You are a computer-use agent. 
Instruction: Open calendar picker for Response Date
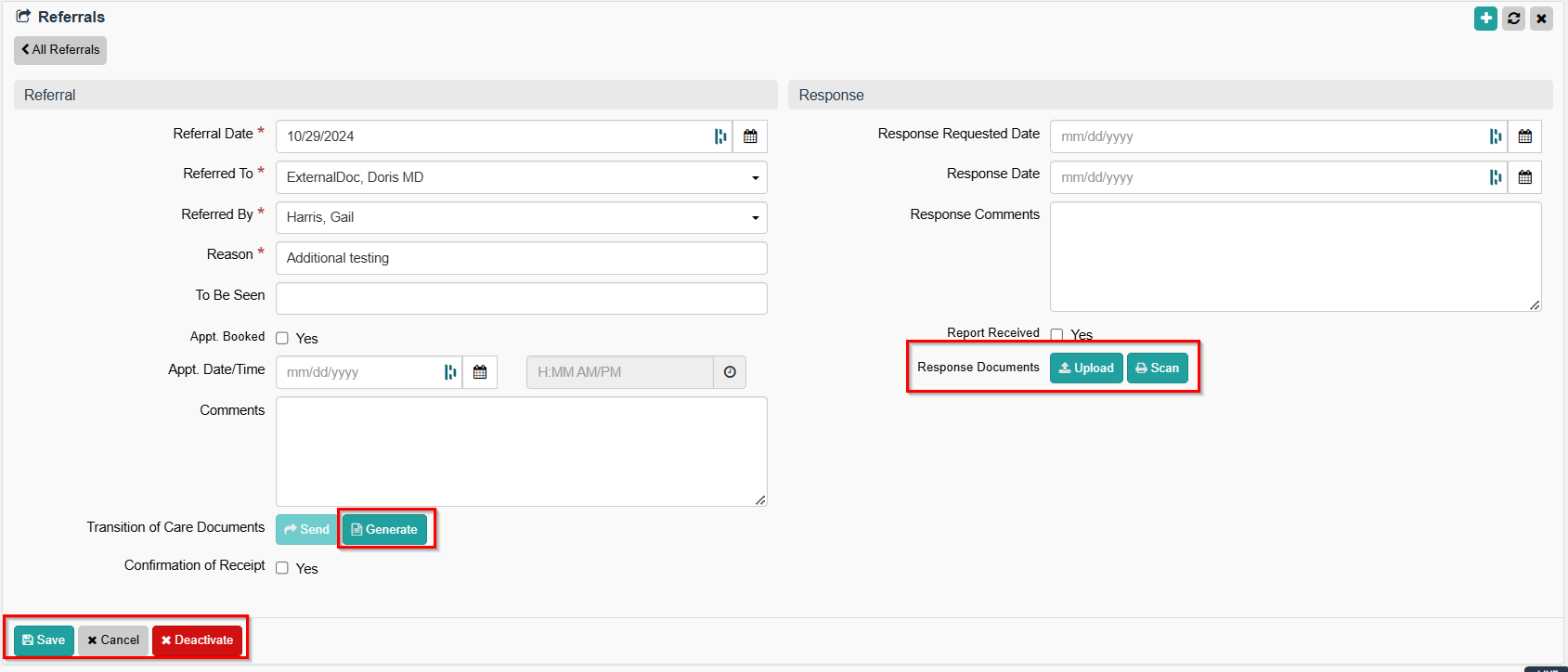pyautogui.click(x=1524, y=177)
